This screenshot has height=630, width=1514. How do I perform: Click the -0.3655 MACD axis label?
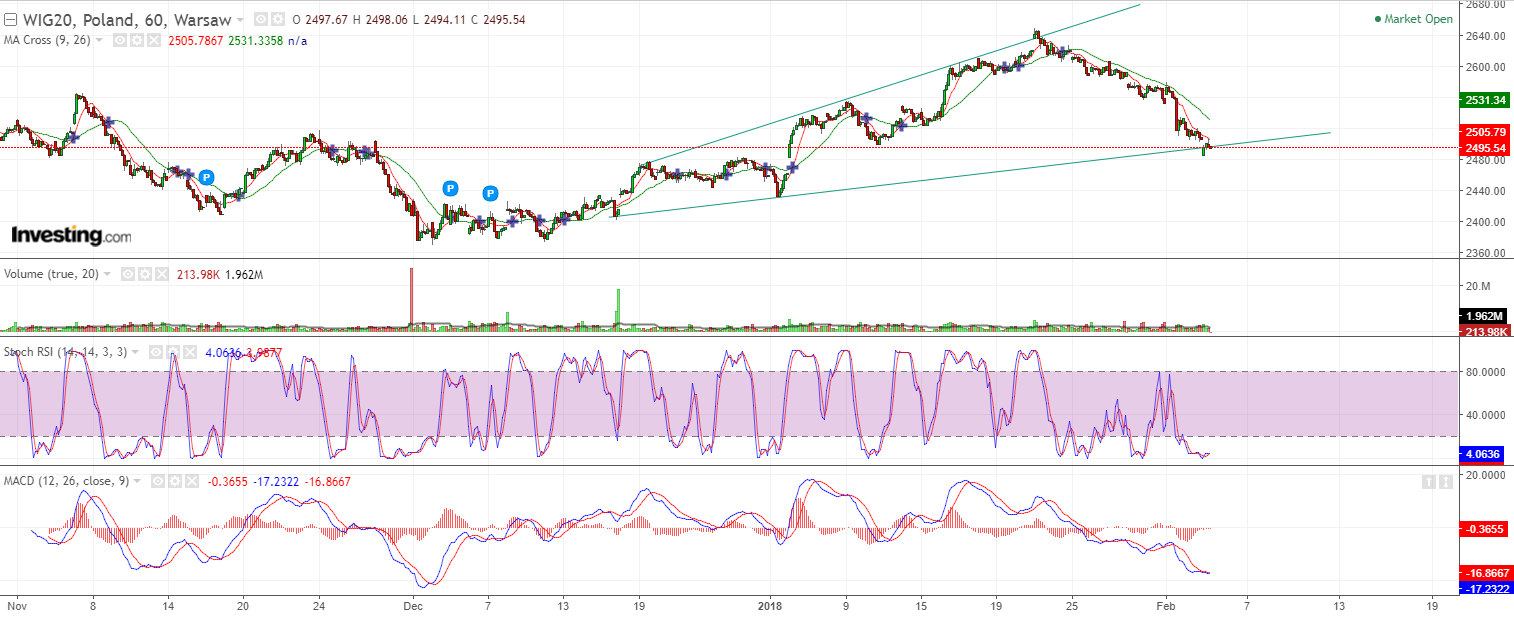click(1485, 528)
